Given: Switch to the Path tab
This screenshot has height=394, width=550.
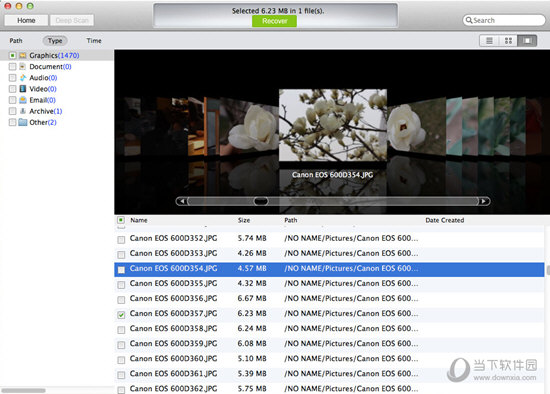Looking at the screenshot, I should tap(16, 41).
